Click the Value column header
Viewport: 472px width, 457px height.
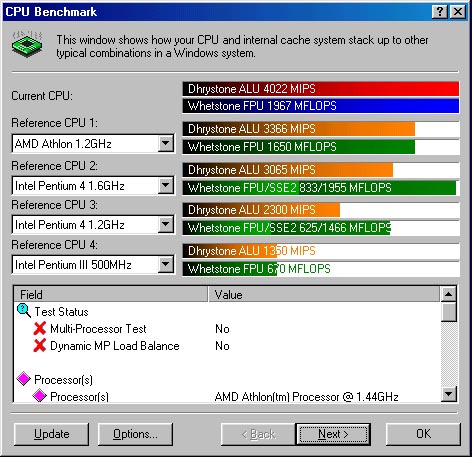pos(324,294)
